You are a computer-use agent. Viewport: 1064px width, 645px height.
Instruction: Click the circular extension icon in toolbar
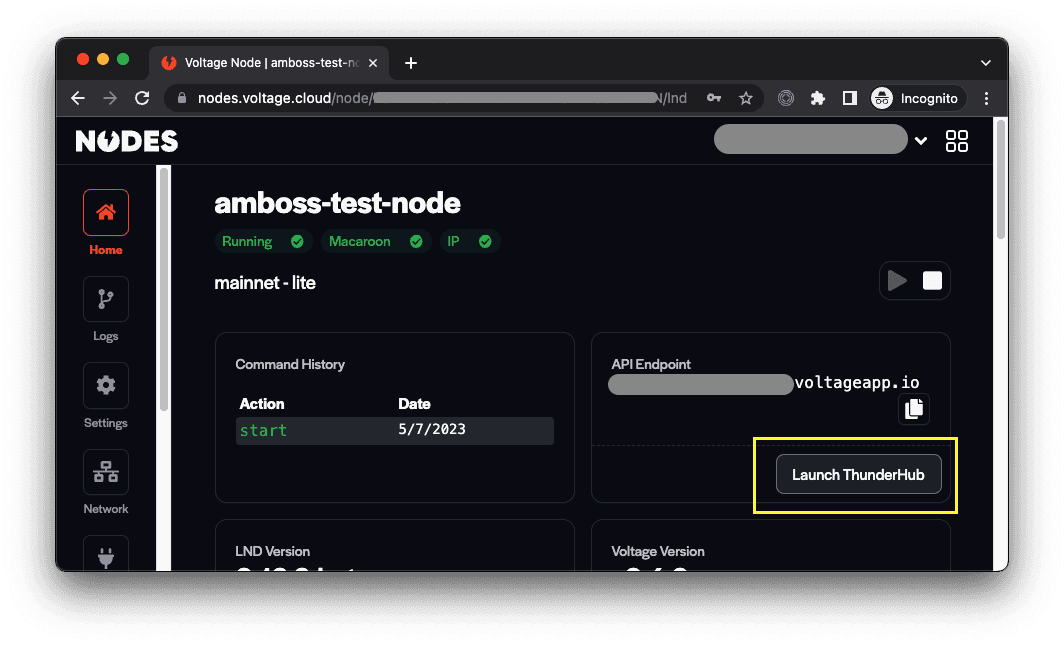coord(786,98)
